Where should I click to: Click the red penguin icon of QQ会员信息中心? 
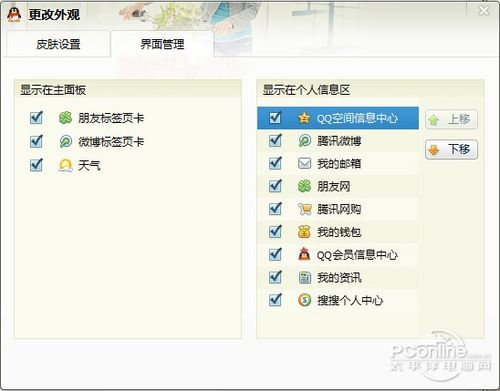[304, 254]
